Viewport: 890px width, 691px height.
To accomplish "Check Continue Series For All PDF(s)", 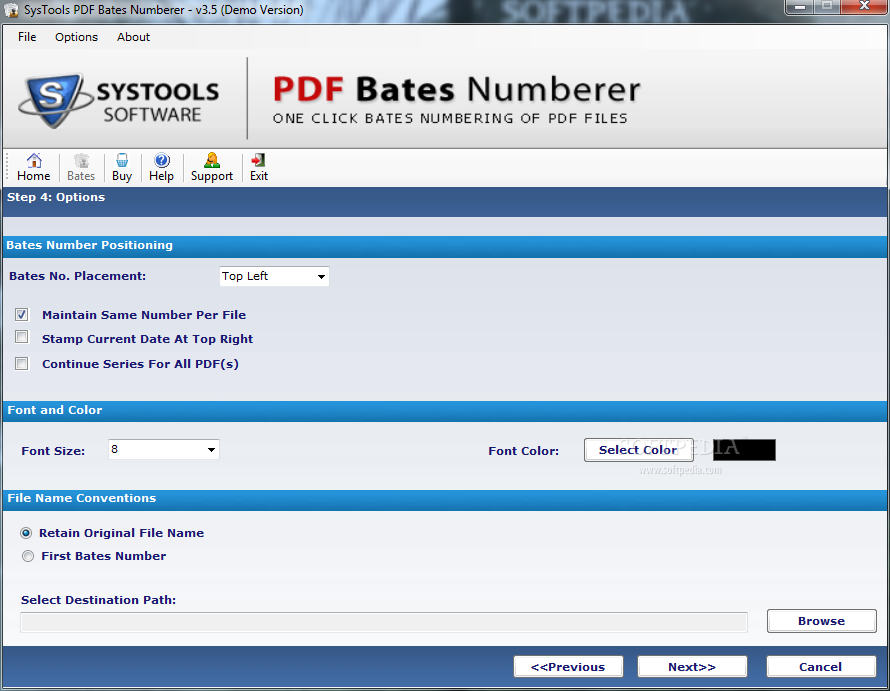I will 22,363.
